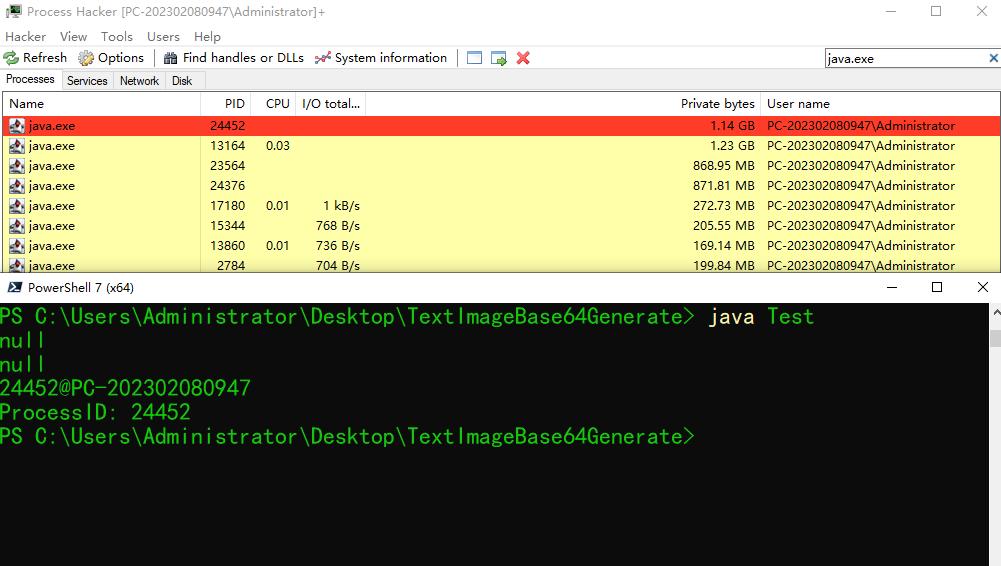Click '24452@PC-202302080947' line in PowerShell
Viewport: 1001px width, 566px height.
[x=125, y=388]
